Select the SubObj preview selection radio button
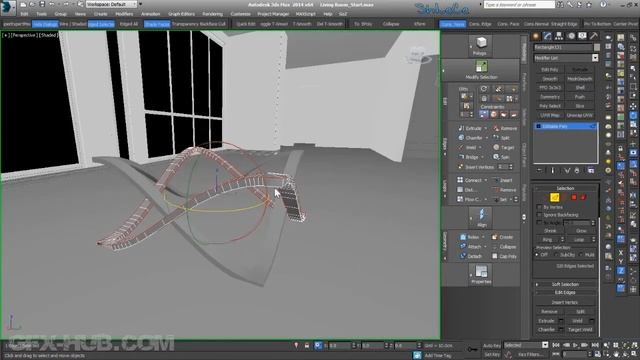 tap(556, 255)
